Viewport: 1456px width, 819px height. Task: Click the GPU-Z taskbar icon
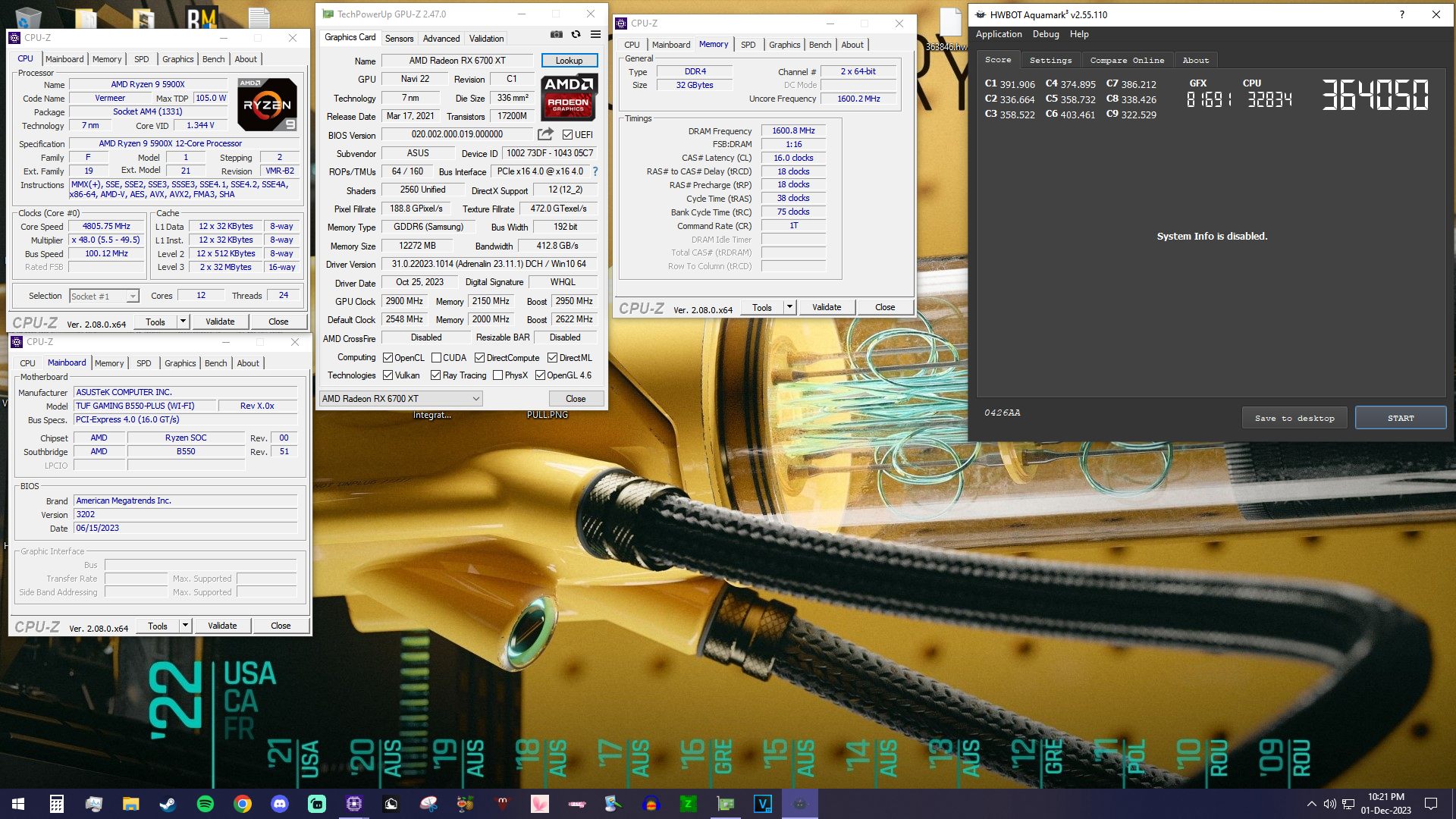(x=726, y=804)
